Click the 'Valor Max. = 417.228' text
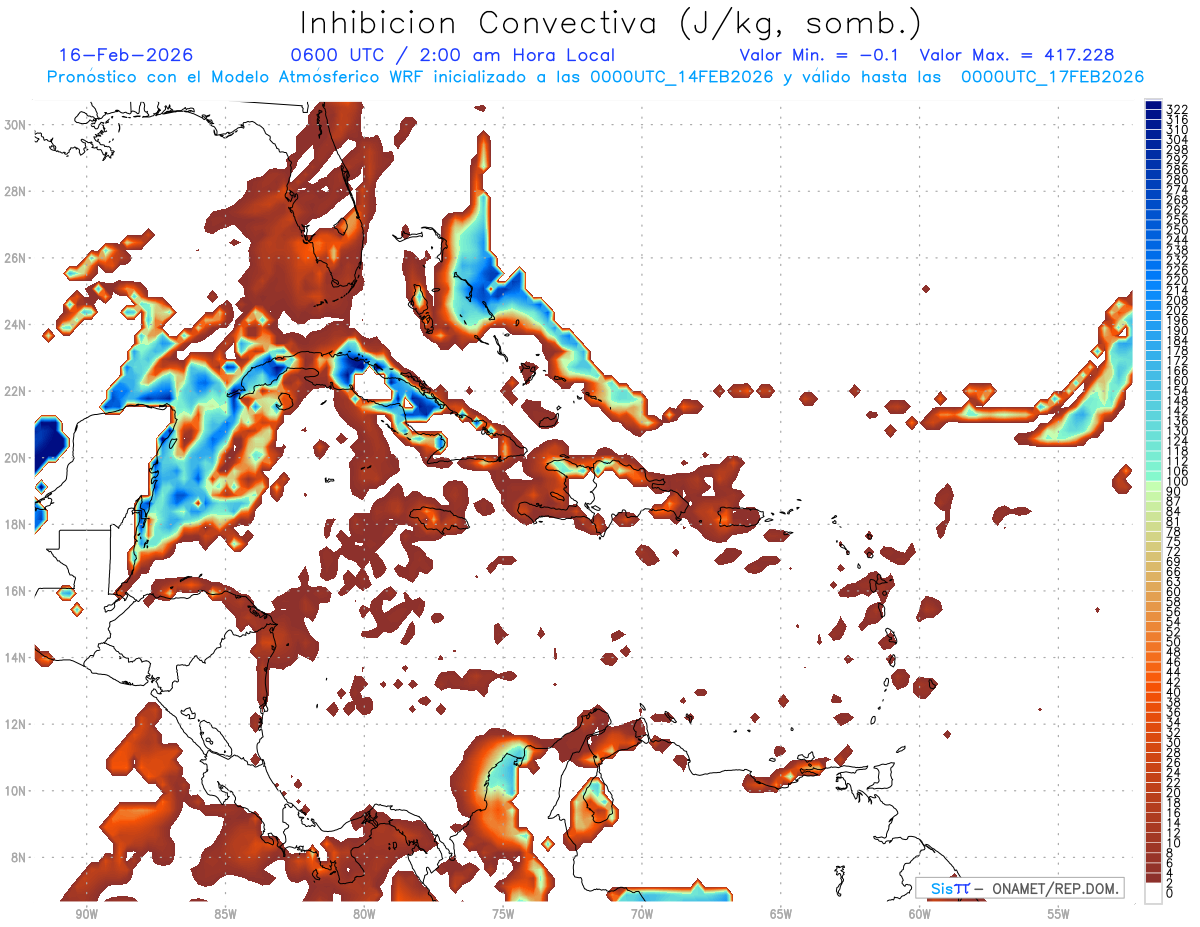This screenshot has width=1200, height=927. (x=1016, y=56)
